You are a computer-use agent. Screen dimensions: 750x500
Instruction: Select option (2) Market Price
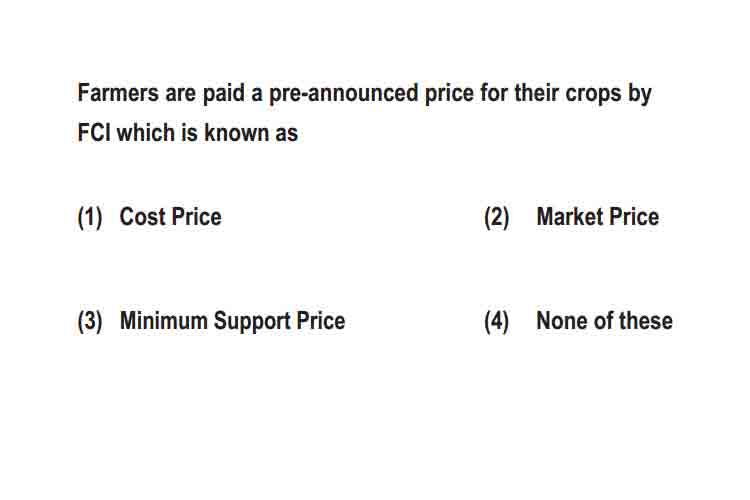(572, 217)
